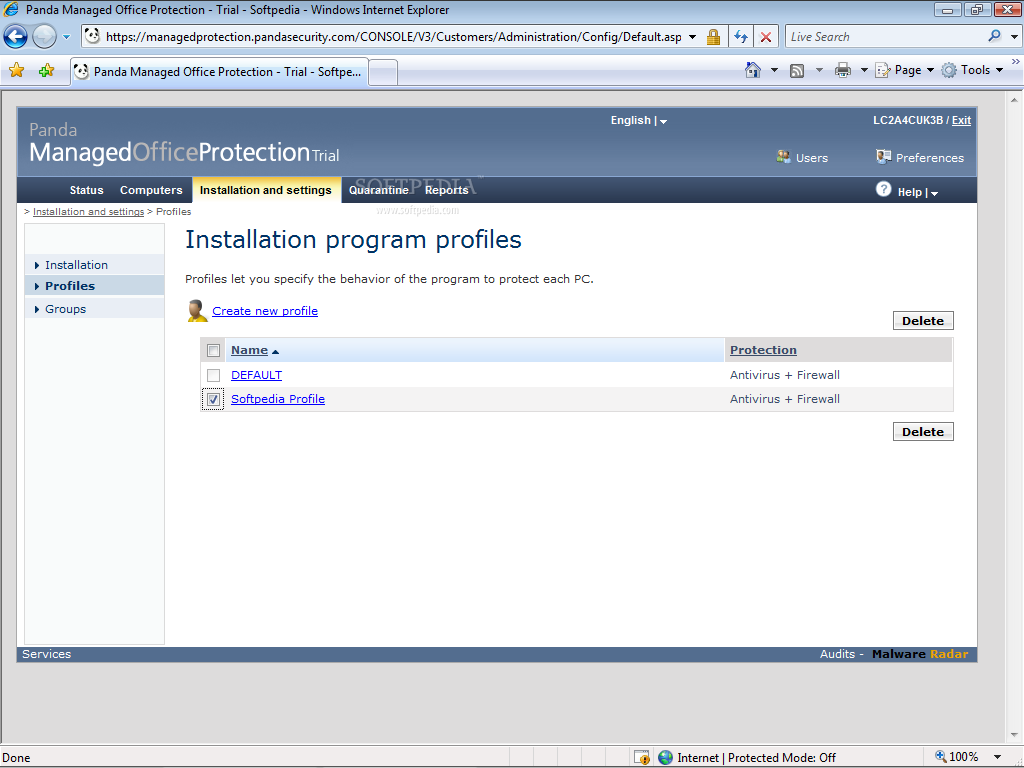Image resolution: width=1024 pixels, height=768 pixels.
Task: Click the browser Forward arrow button
Action: 44,37
